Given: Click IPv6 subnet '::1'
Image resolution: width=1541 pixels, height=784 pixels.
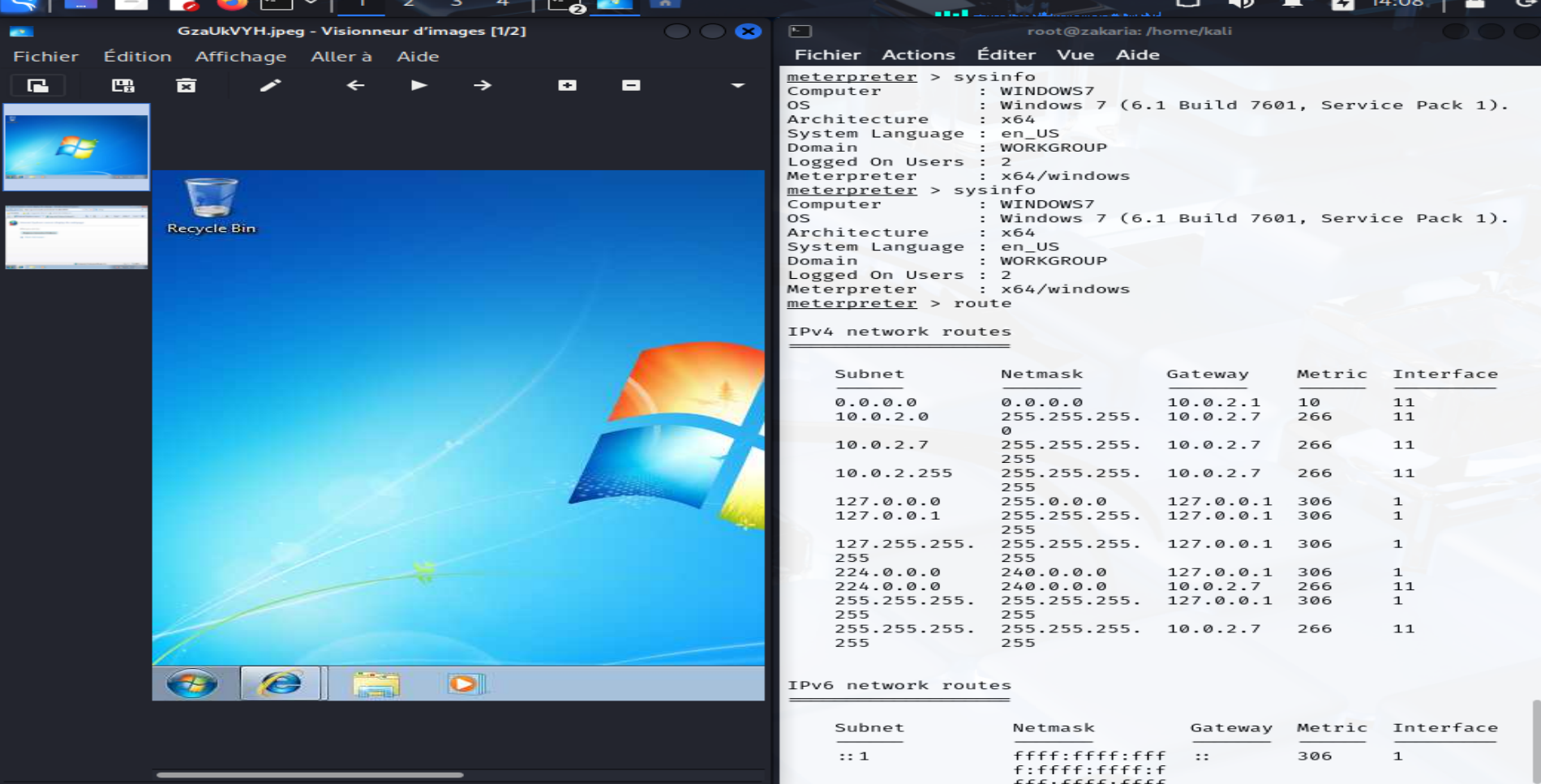Looking at the screenshot, I should pos(853,756).
